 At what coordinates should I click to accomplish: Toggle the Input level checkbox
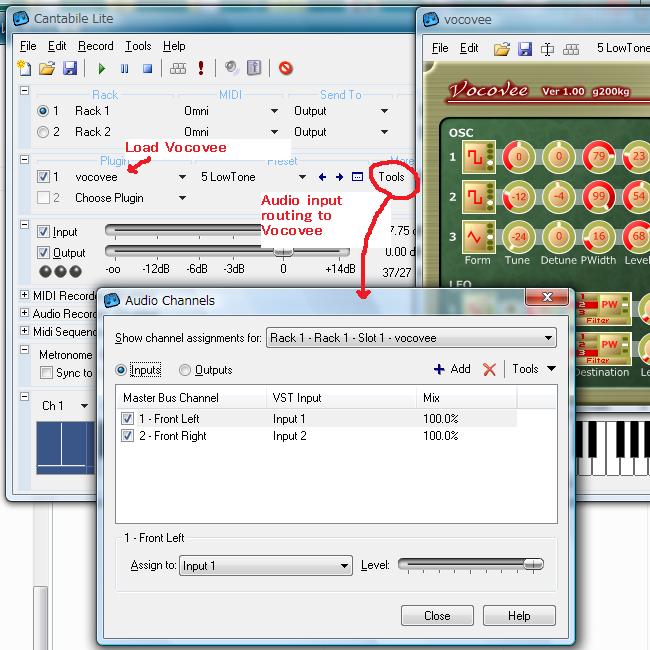pyautogui.click(x=44, y=231)
